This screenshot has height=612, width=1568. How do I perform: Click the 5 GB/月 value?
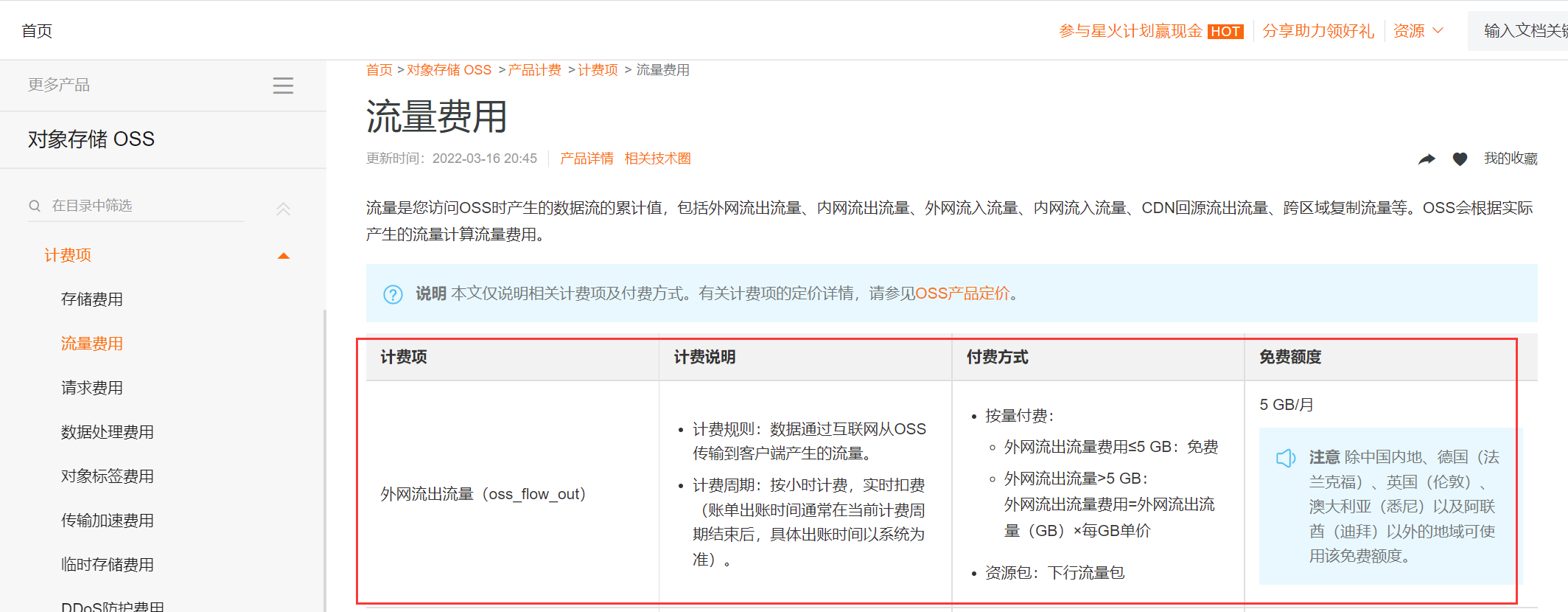point(1287,405)
